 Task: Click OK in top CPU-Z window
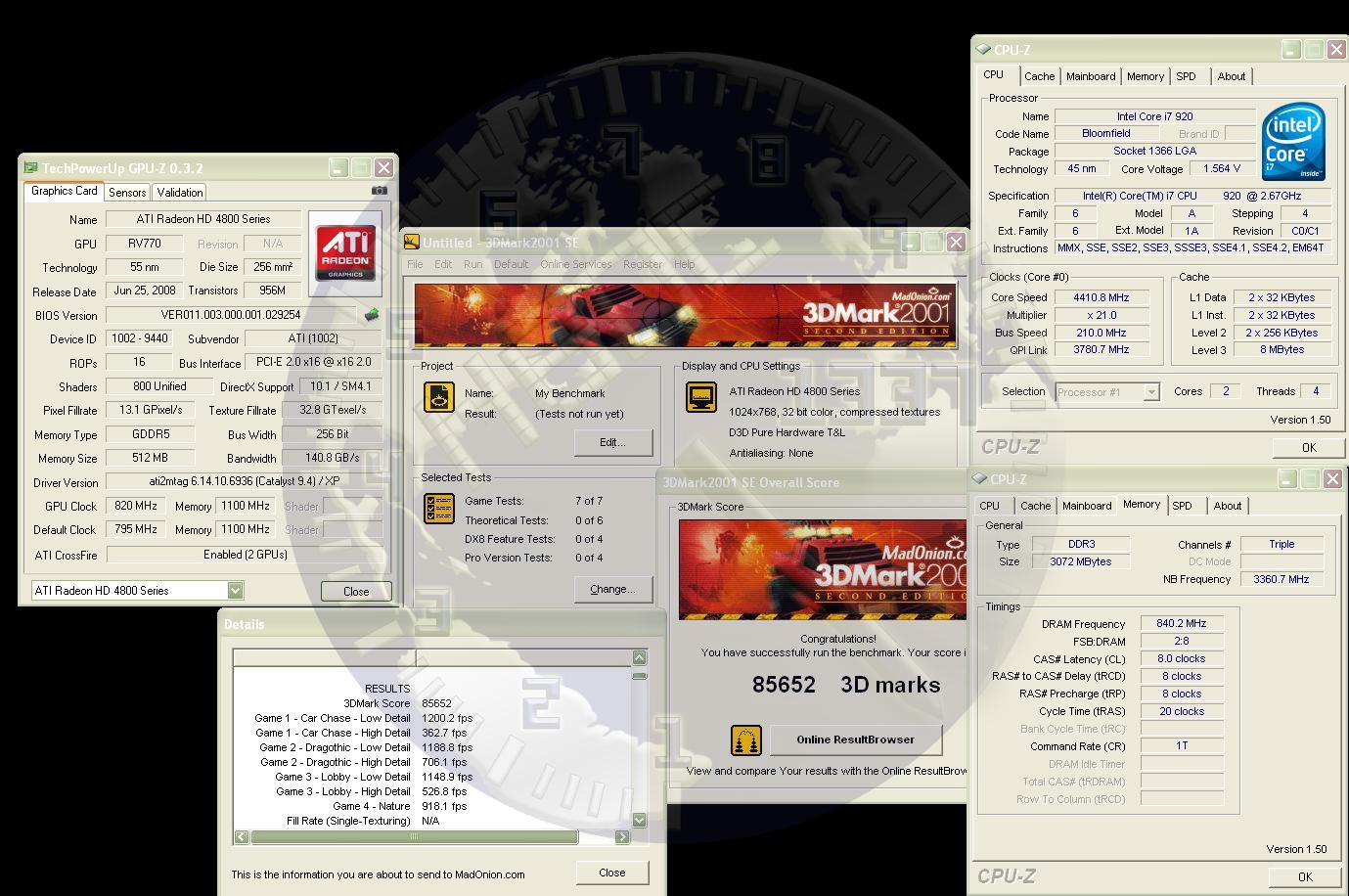1308,447
